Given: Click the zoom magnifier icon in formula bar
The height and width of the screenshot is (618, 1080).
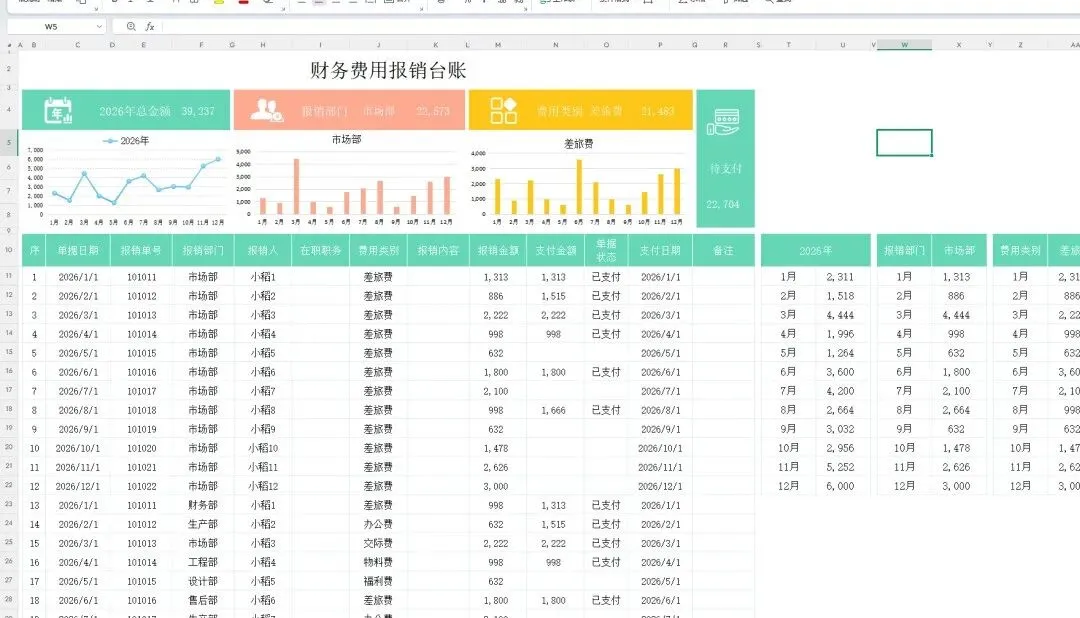Looking at the screenshot, I should coord(131,26).
